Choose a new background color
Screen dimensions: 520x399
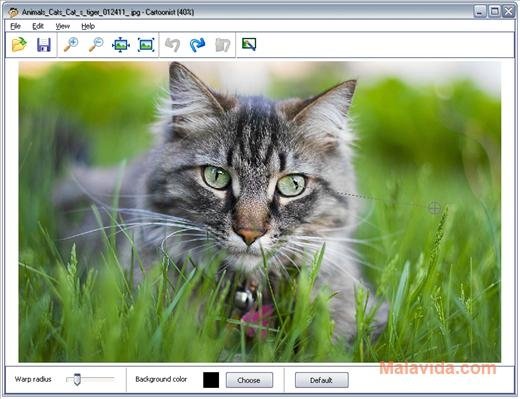click(x=249, y=380)
